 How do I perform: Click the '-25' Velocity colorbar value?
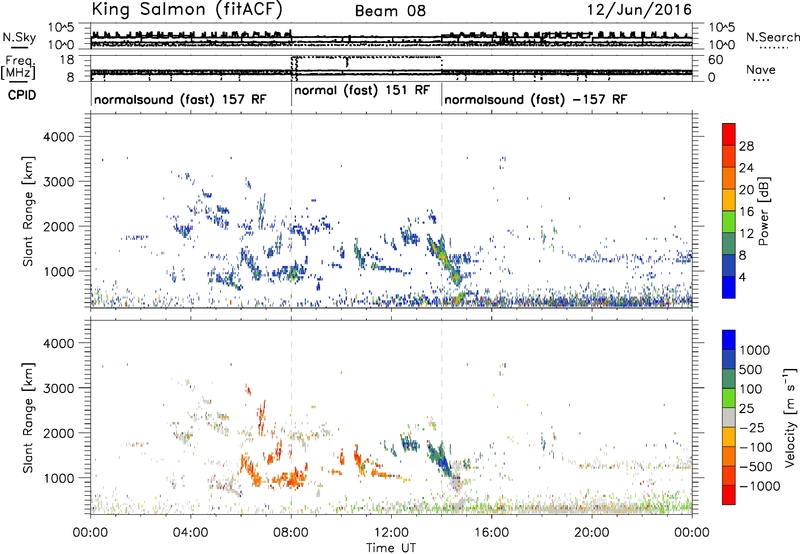(753, 427)
